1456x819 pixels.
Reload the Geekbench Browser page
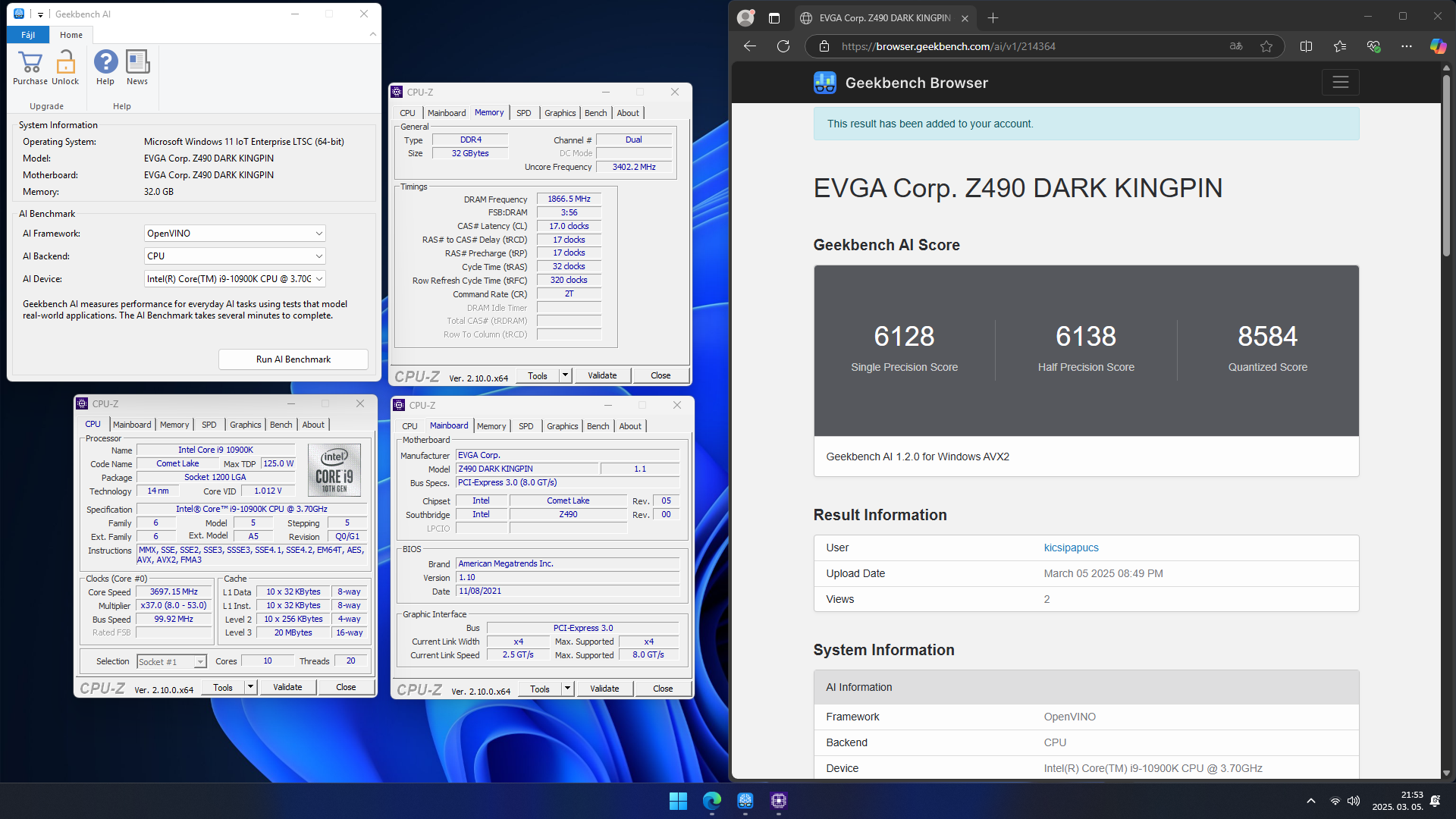point(783,46)
